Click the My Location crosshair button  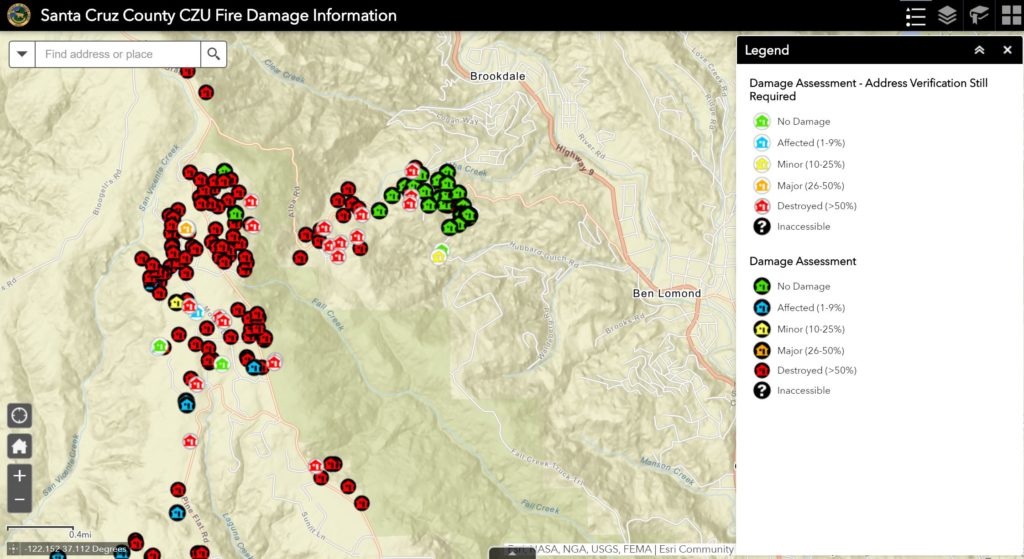coord(20,415)
